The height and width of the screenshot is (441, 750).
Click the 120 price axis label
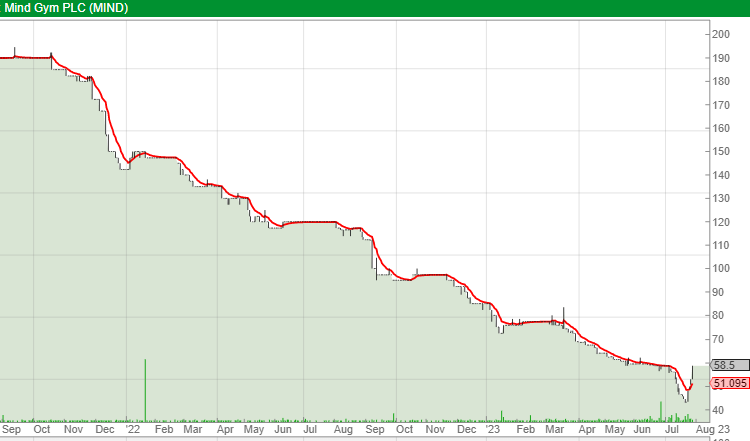720,222
